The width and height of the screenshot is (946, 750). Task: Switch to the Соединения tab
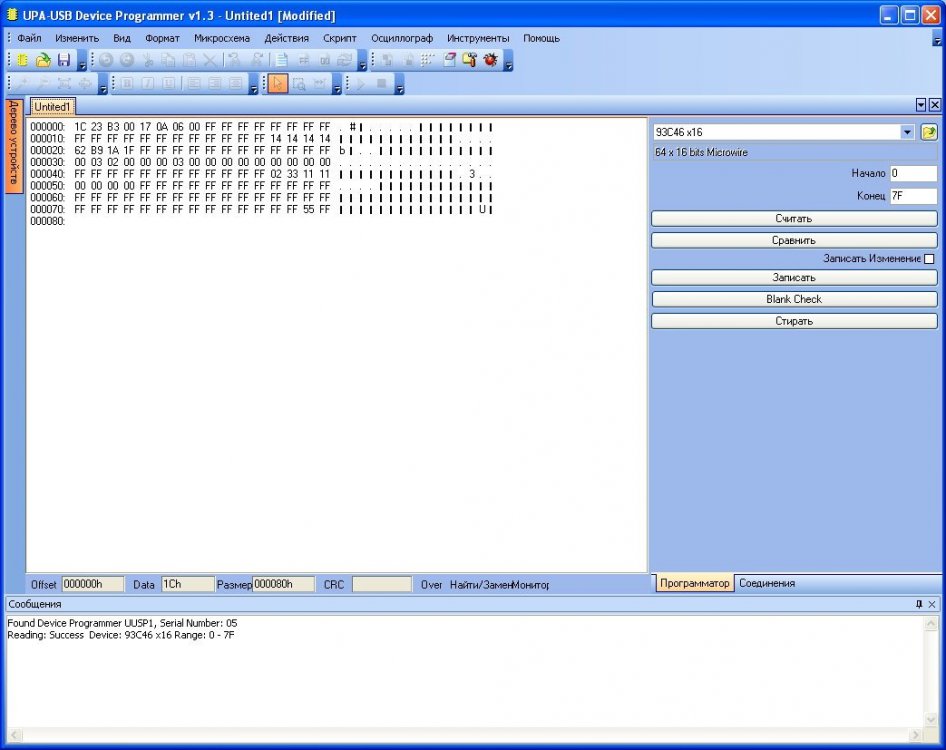(x=767, y=583)
